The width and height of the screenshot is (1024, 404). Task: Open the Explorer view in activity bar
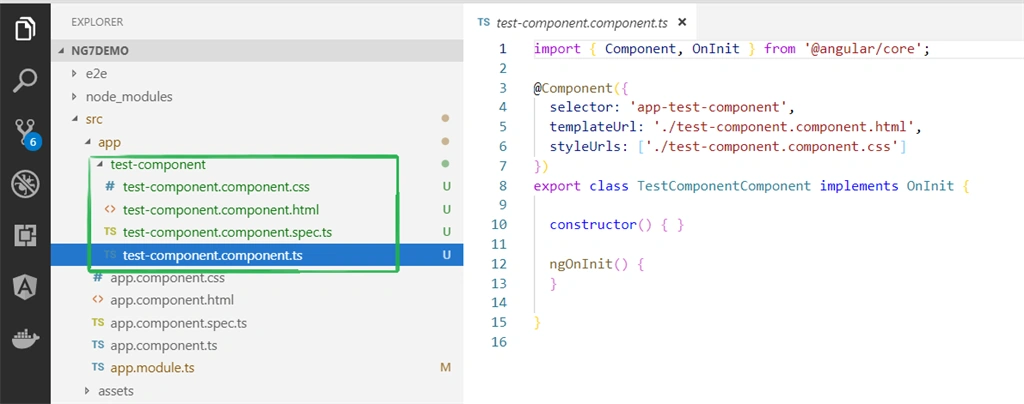25,29
